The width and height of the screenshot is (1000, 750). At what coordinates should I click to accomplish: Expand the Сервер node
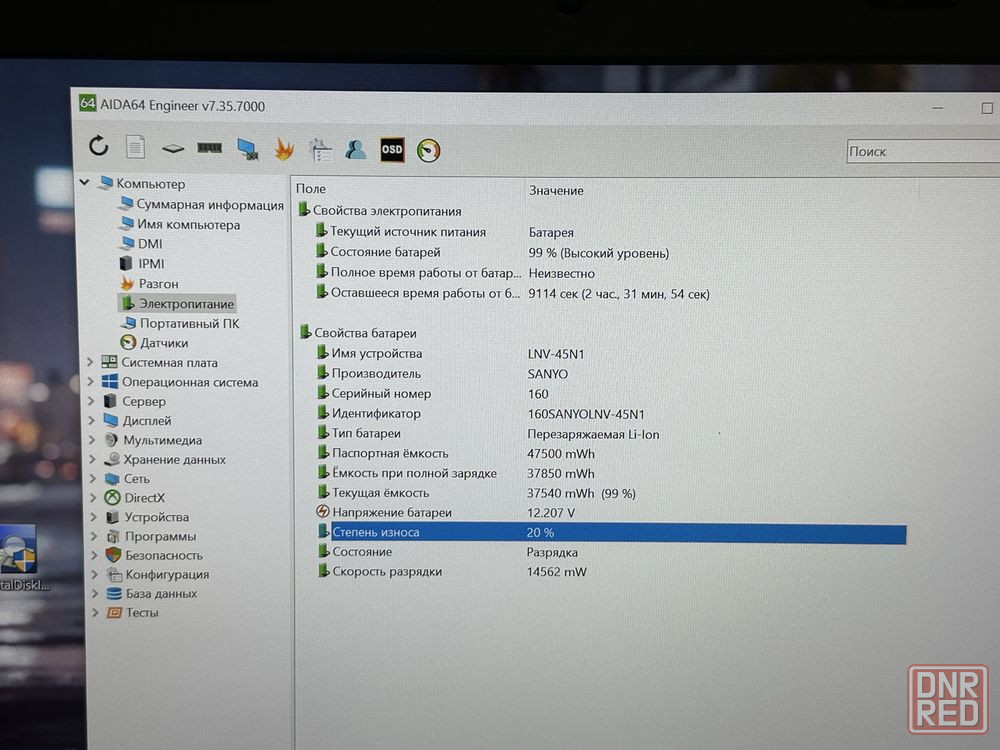(x=91, y=401)
